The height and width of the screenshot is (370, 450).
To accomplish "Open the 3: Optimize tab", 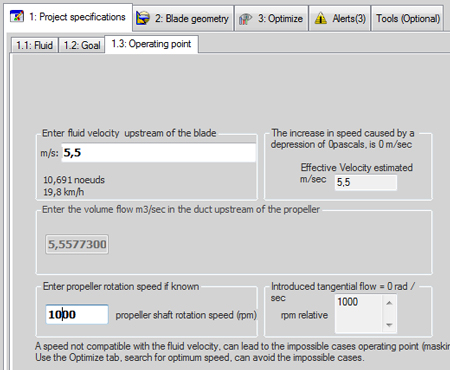I will tap(271, 18).
